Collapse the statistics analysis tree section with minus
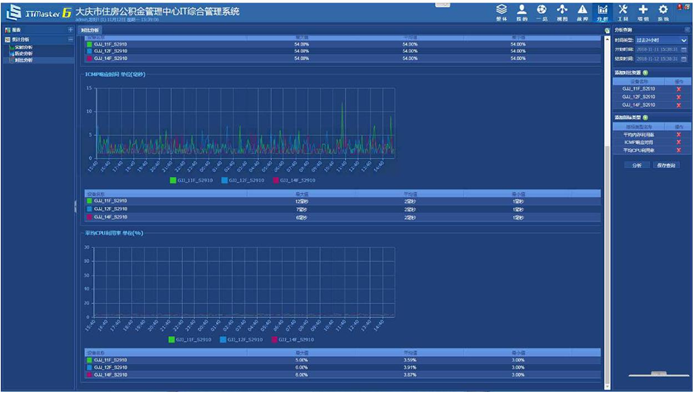This screenshot has width=694, height=394. point(70,39)
